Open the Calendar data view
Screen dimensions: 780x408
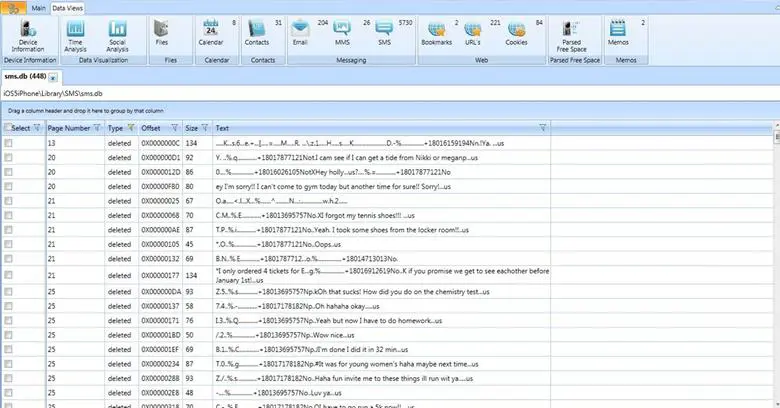tap(210, 35)
